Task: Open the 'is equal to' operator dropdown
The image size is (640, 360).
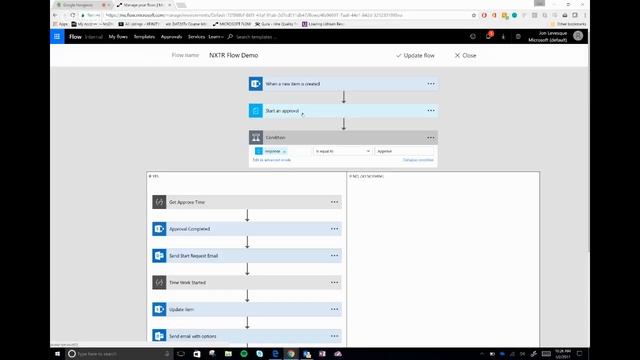Action: click(x=342, y=151)
